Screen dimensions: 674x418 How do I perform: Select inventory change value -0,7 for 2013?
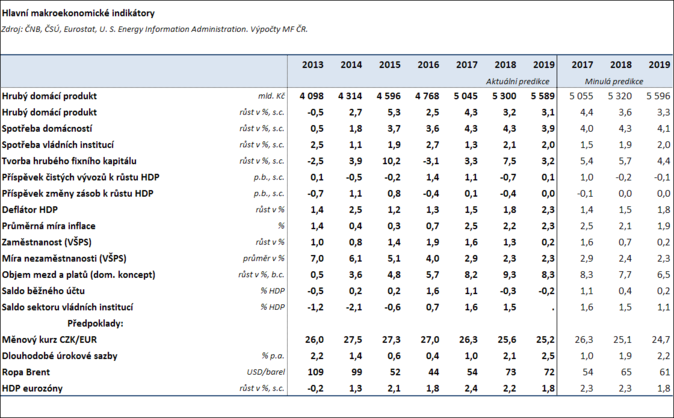(x=316, y=194)
